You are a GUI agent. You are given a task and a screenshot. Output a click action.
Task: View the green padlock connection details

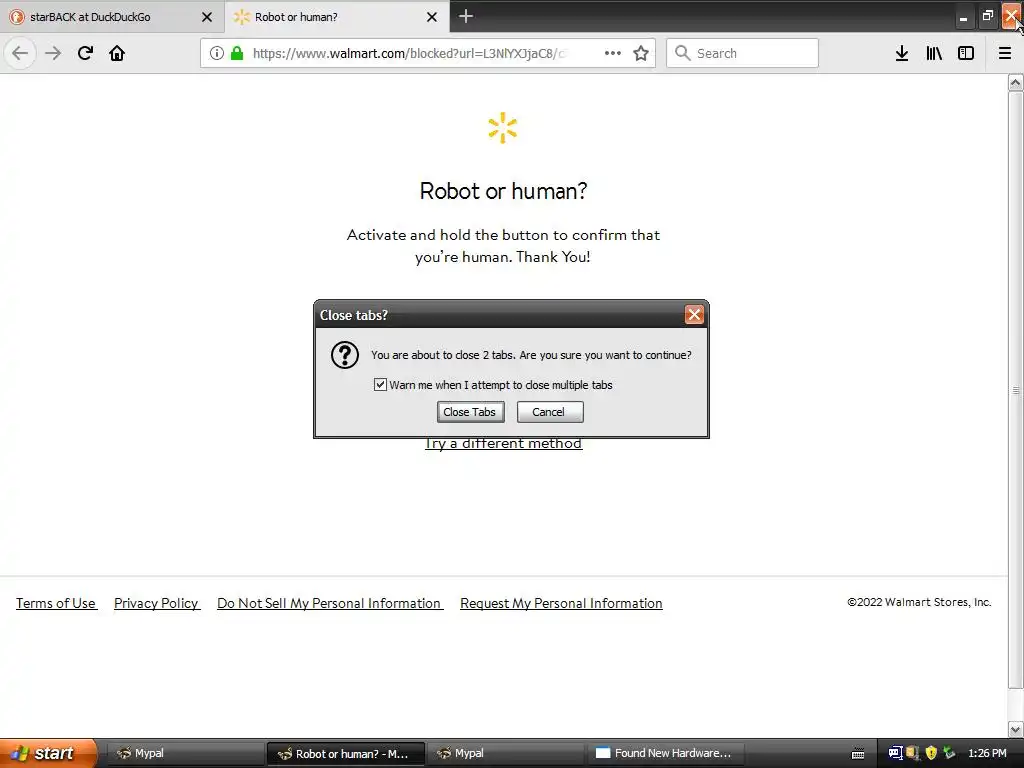237,53
